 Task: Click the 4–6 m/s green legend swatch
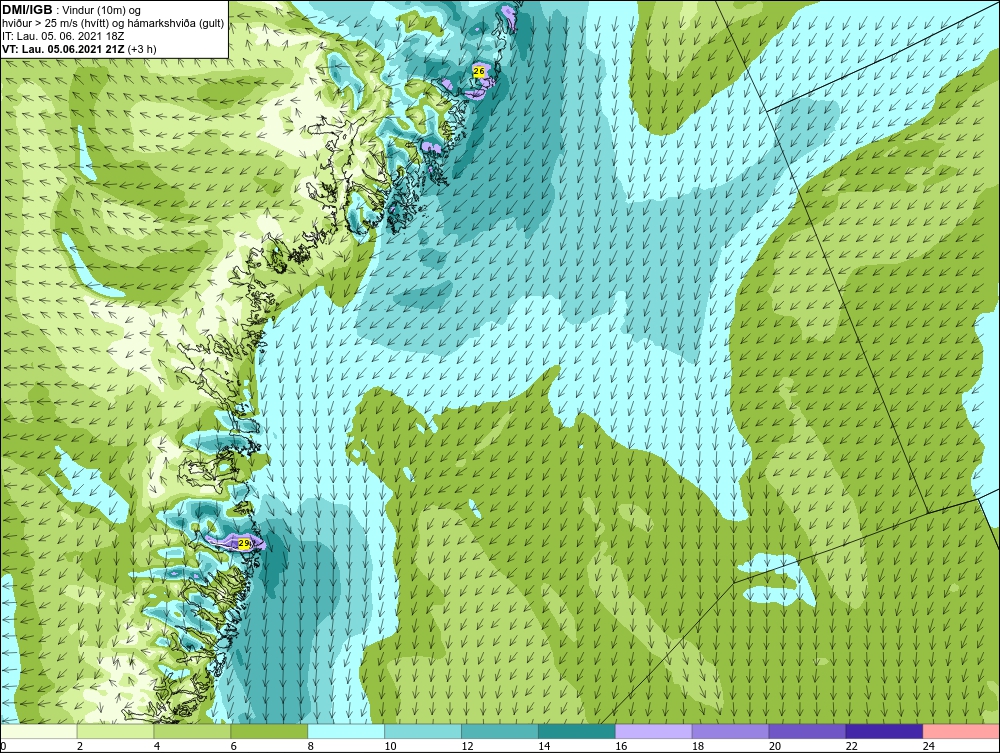click(x=192, y=731)
